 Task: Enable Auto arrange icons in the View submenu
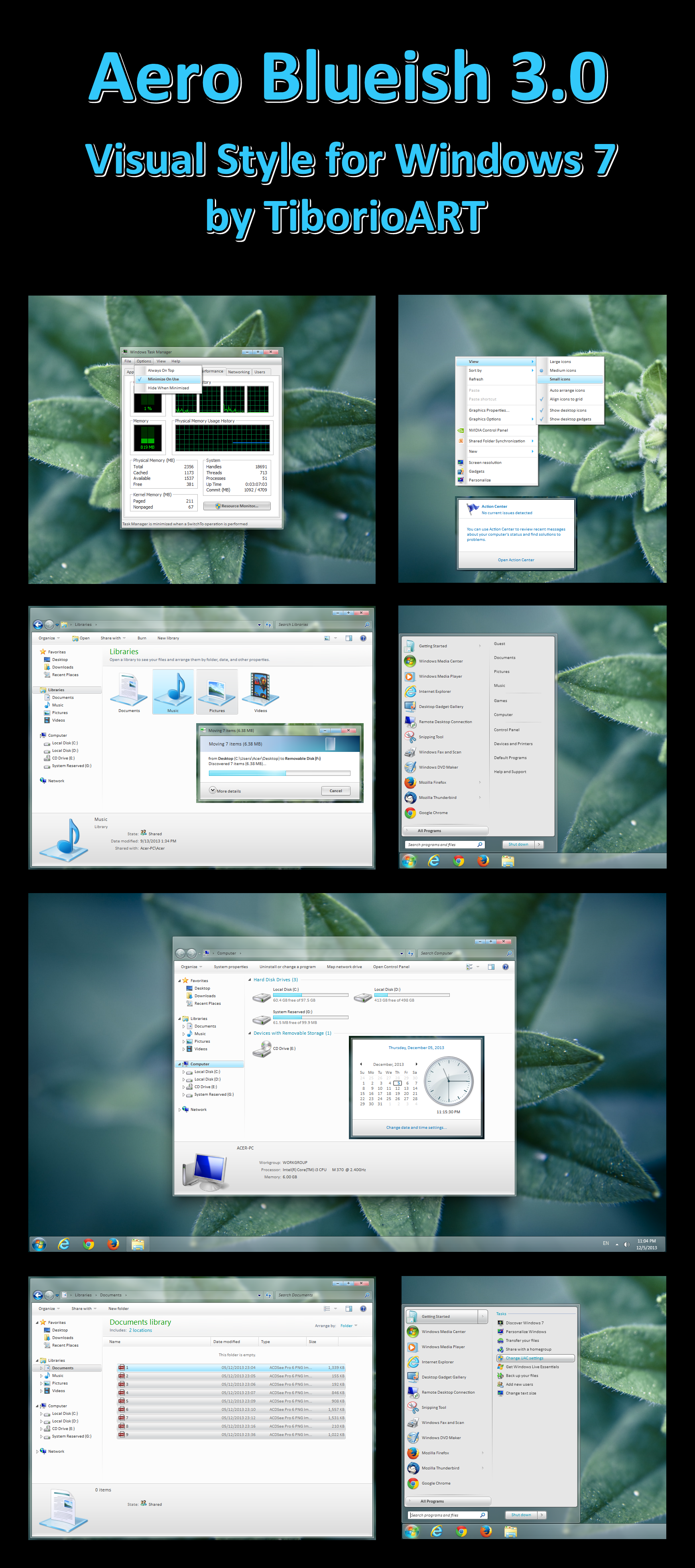coord(570,390)
